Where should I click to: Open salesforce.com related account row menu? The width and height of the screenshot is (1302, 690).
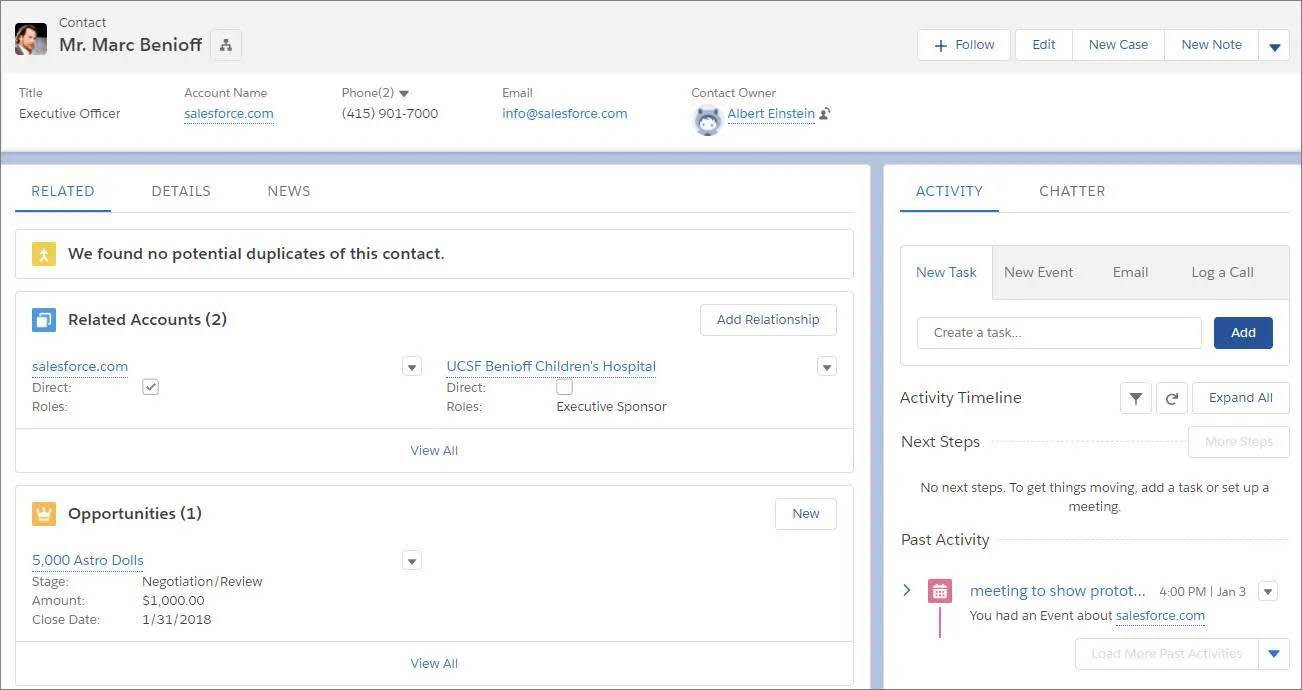pyautogui.click(x=412, y=367)
